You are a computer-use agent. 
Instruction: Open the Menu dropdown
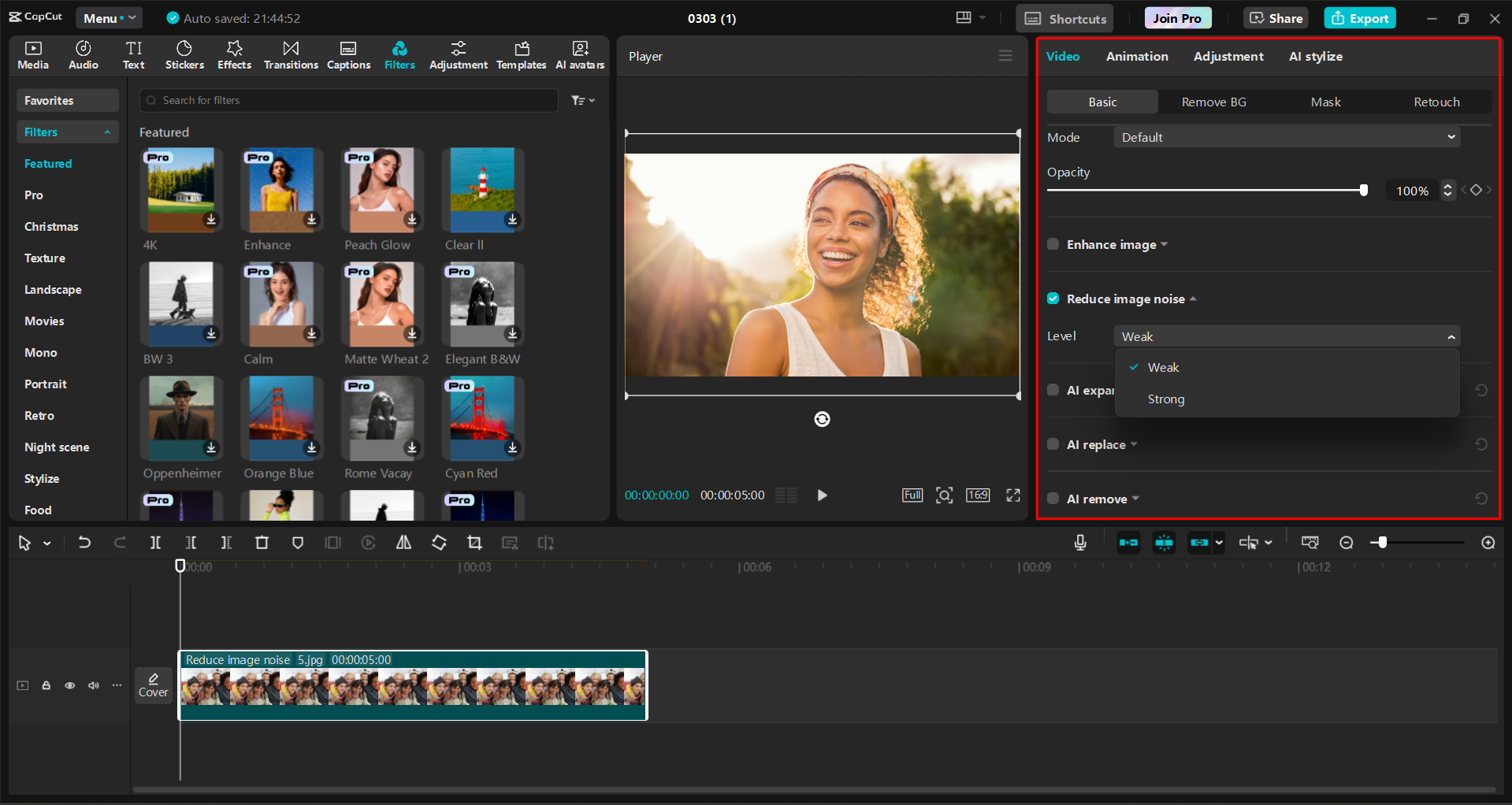tap(109, 18)
